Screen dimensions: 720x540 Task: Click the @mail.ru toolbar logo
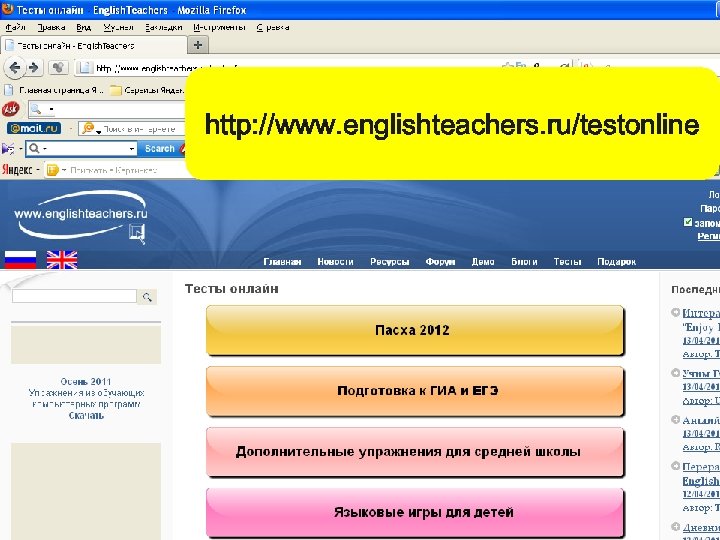[x=34, y=128]
